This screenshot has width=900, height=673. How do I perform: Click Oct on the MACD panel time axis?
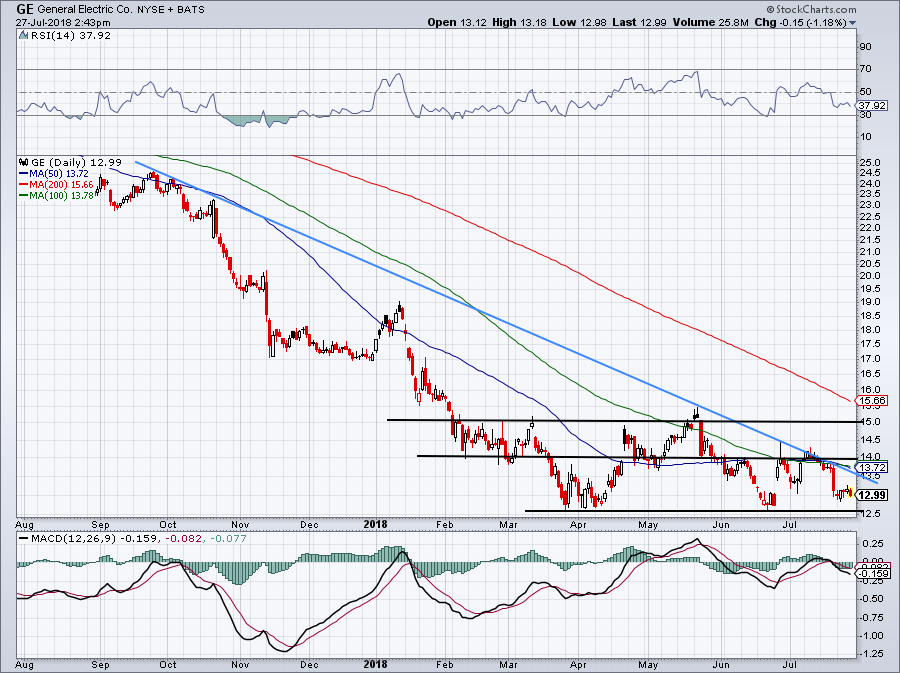point(168,665)
